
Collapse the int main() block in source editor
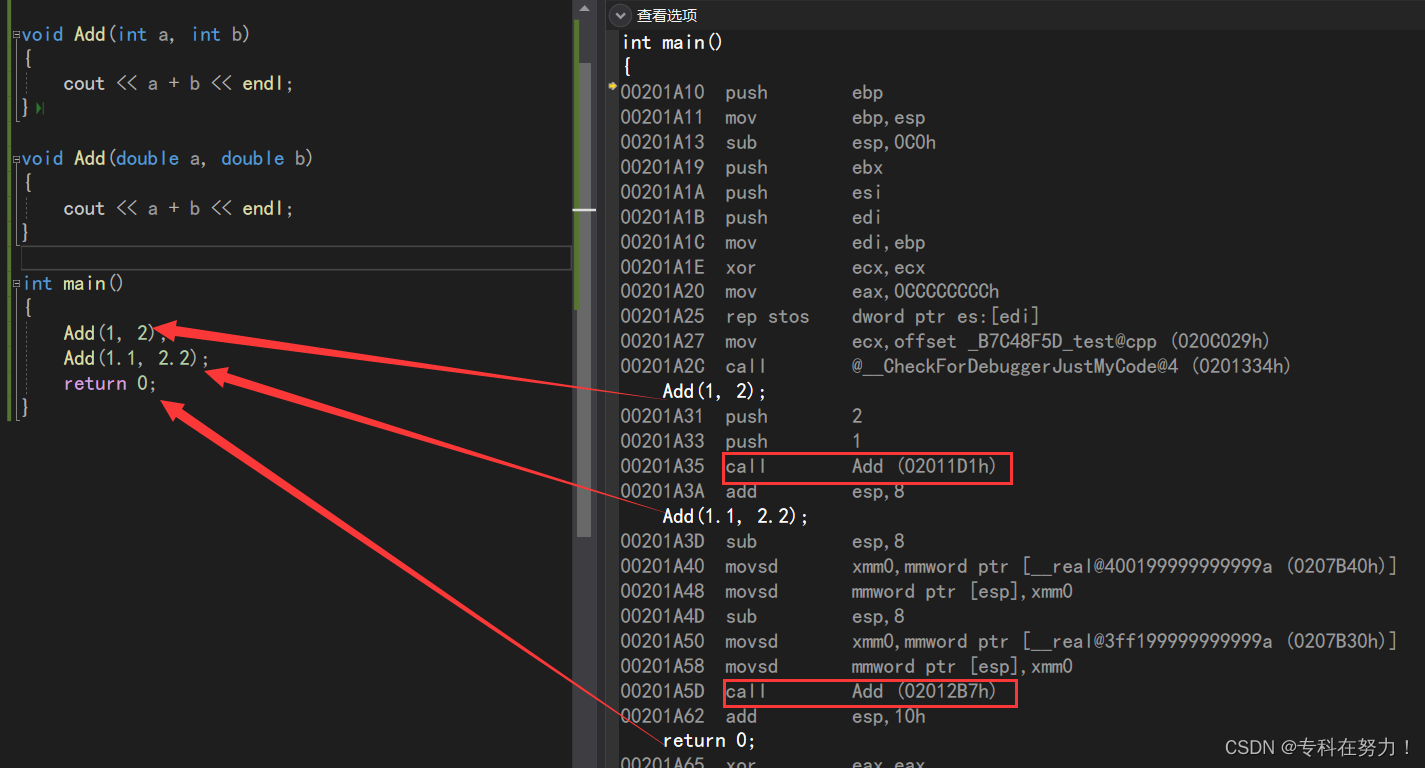[x=16, y=284]
